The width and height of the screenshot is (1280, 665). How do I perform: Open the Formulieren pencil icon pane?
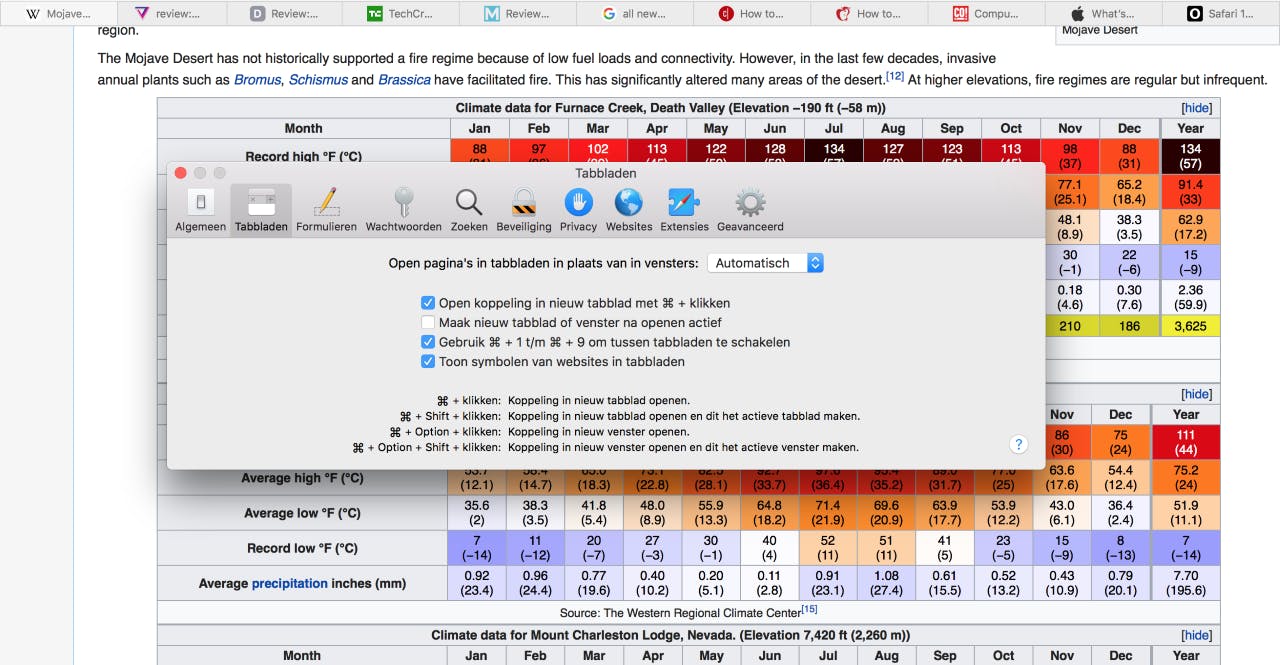326,210
